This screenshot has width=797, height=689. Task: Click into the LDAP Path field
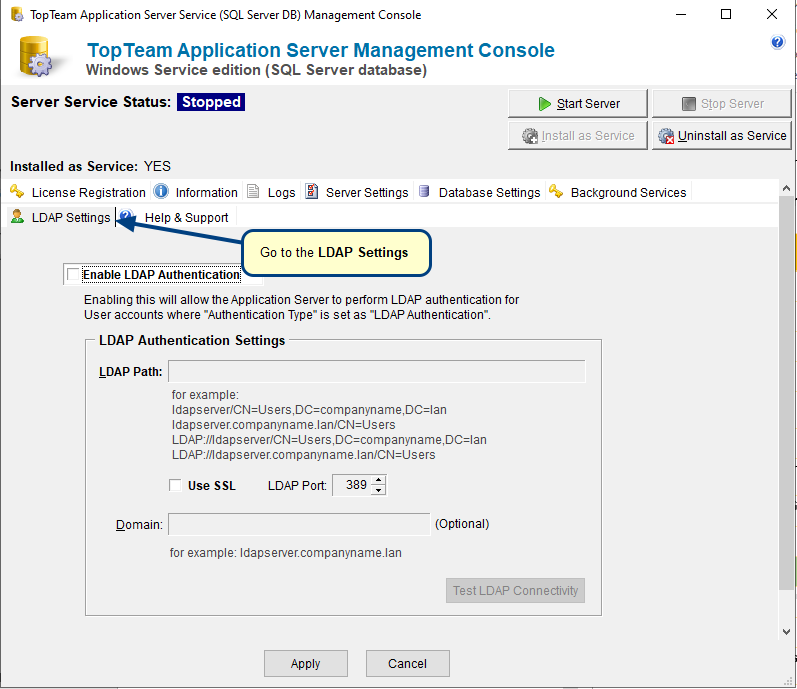[x=377, y=371]
